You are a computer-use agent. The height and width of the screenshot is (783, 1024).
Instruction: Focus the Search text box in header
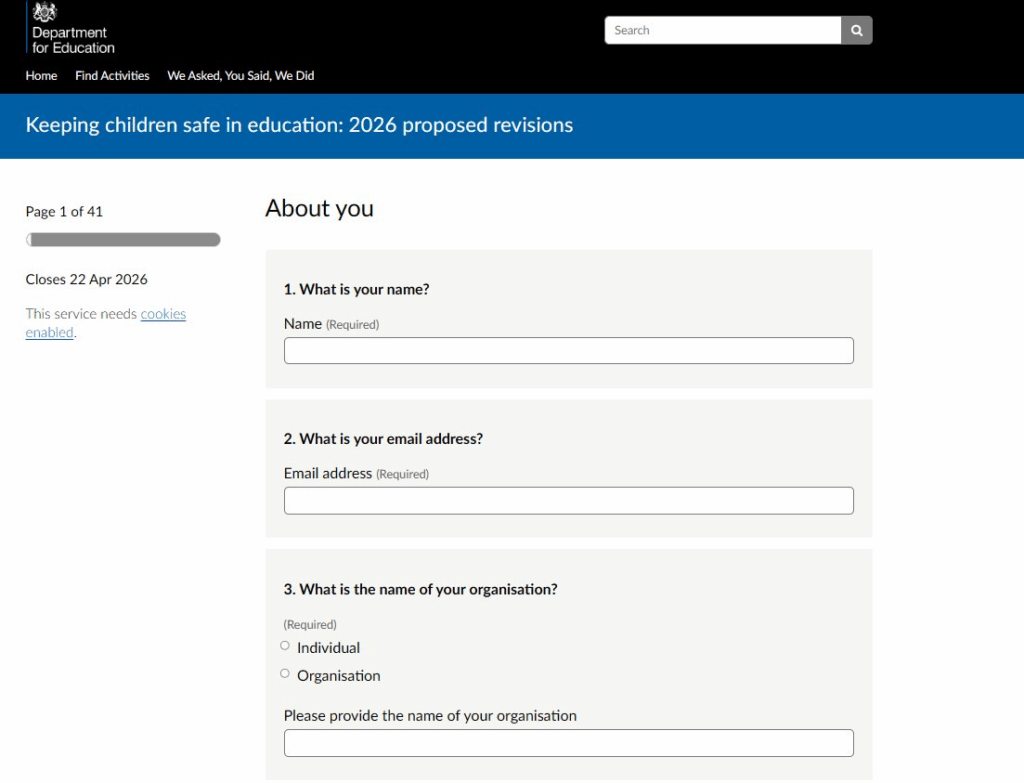(722, 31)
